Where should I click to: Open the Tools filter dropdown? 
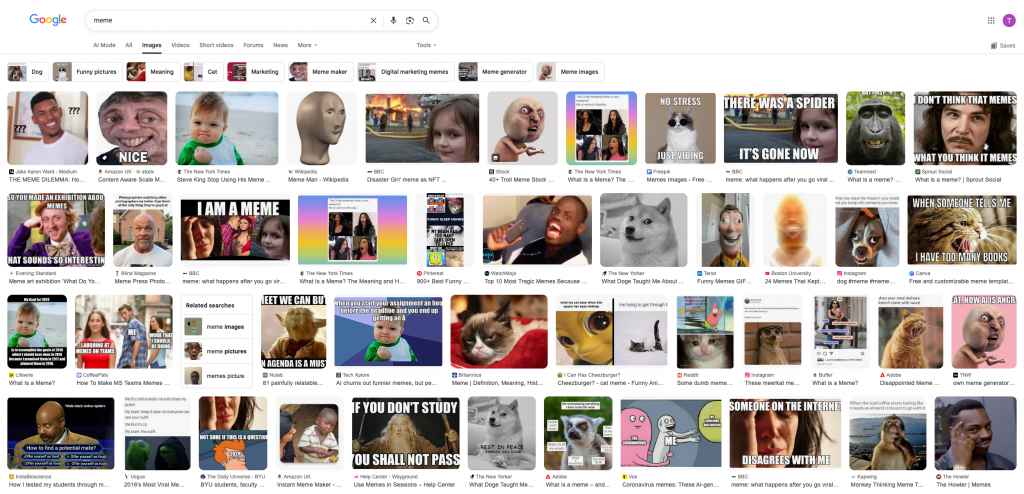(x=427, y=45)
